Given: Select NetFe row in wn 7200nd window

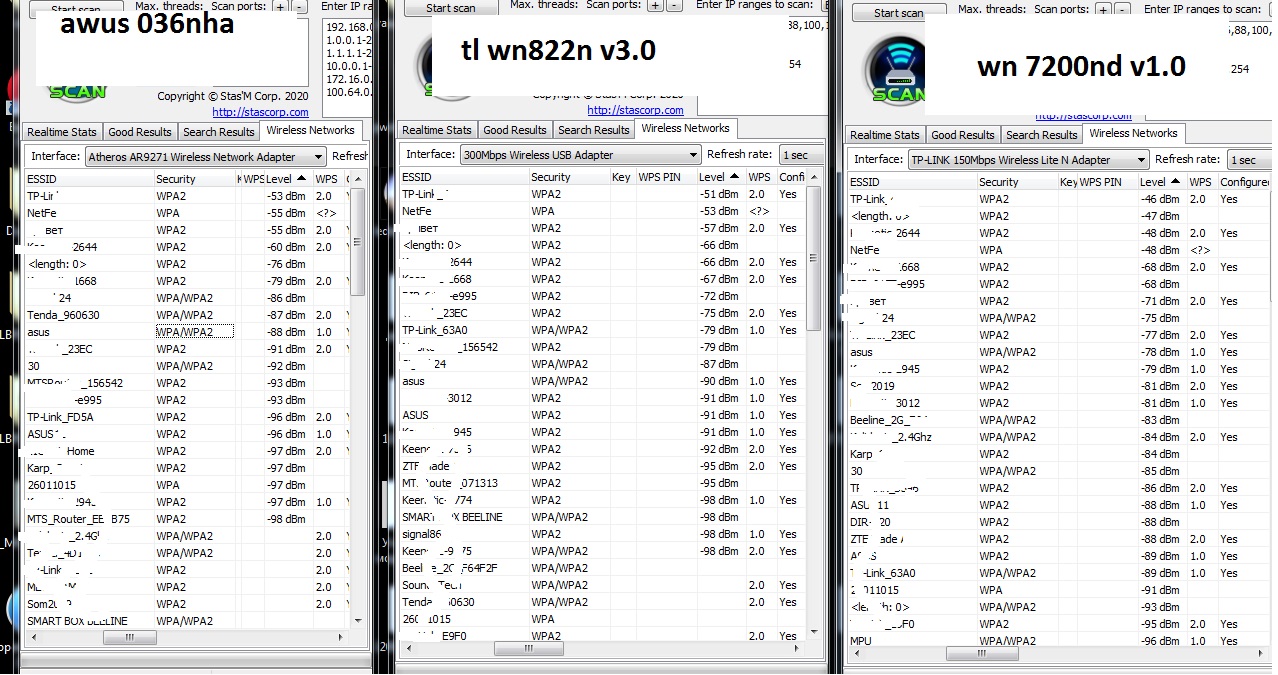Looking at the screenshot, I should [1060, 250].
